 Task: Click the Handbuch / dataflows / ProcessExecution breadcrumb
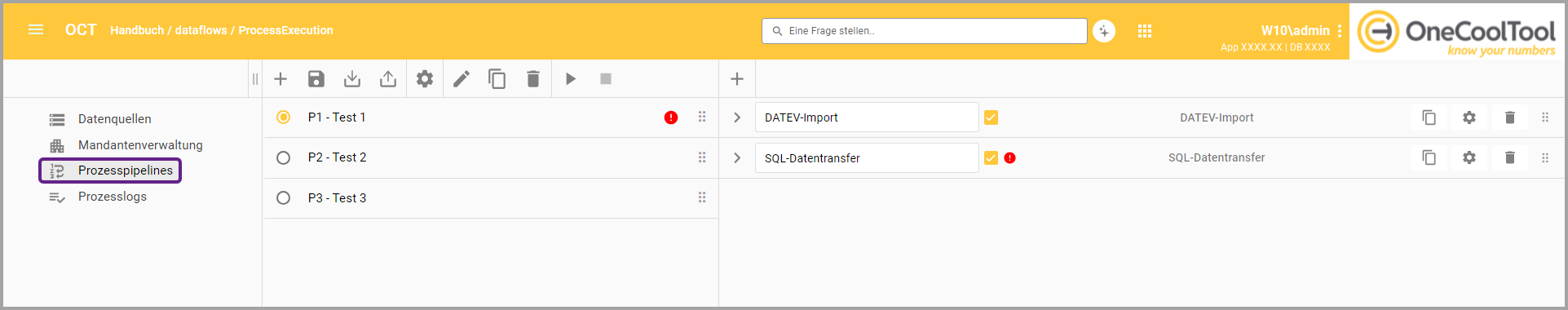click(222, 30)
